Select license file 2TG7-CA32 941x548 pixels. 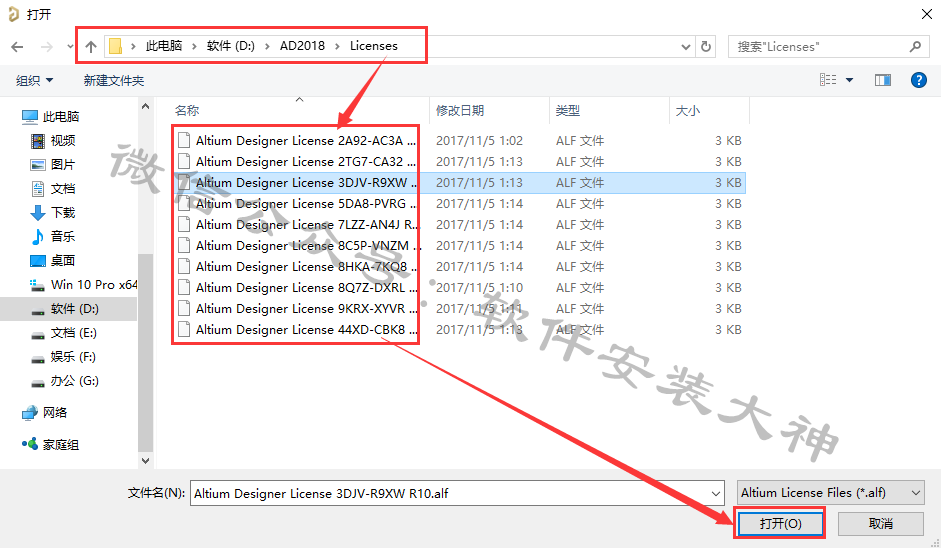coord(460,161)
